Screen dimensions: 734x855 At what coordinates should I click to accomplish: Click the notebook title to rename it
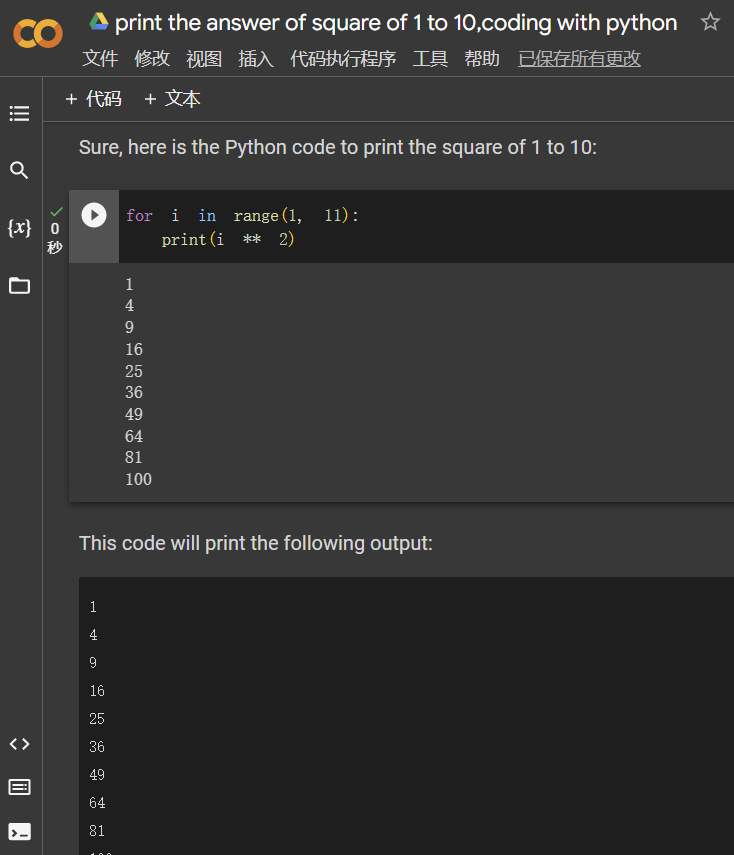point(396,23)
